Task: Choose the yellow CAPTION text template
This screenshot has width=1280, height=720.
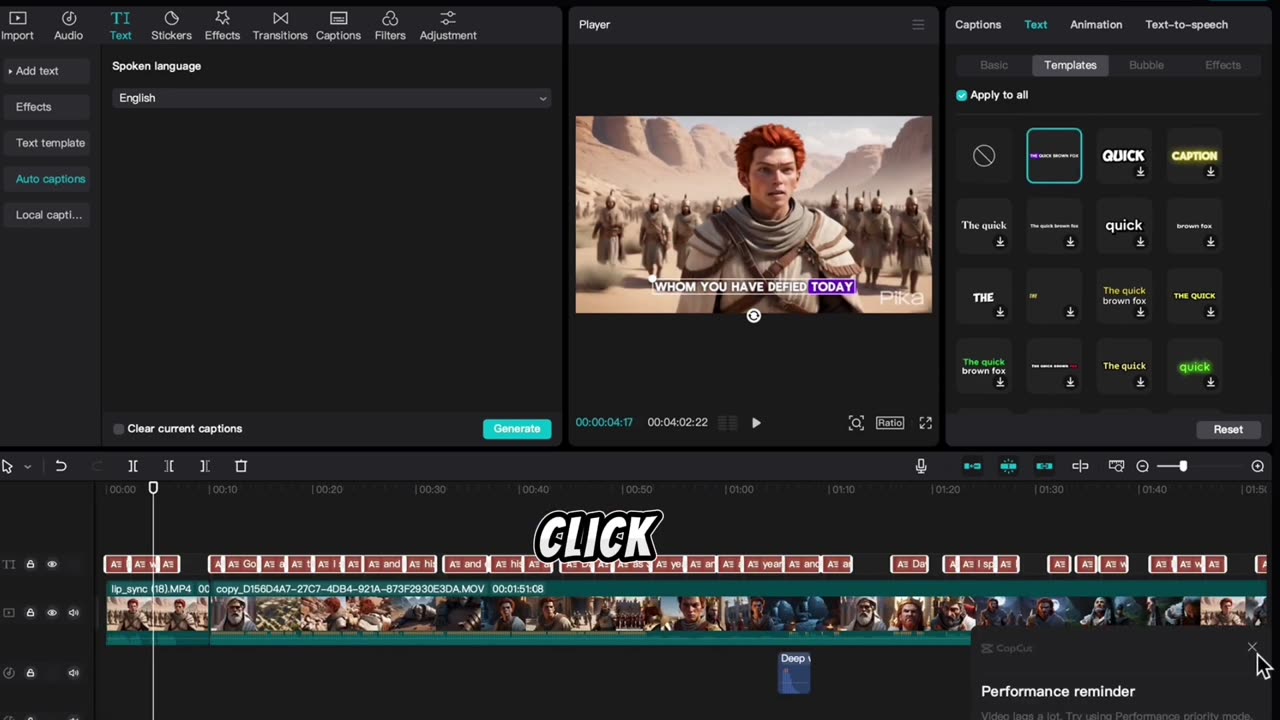Action: coord(1194,156)
